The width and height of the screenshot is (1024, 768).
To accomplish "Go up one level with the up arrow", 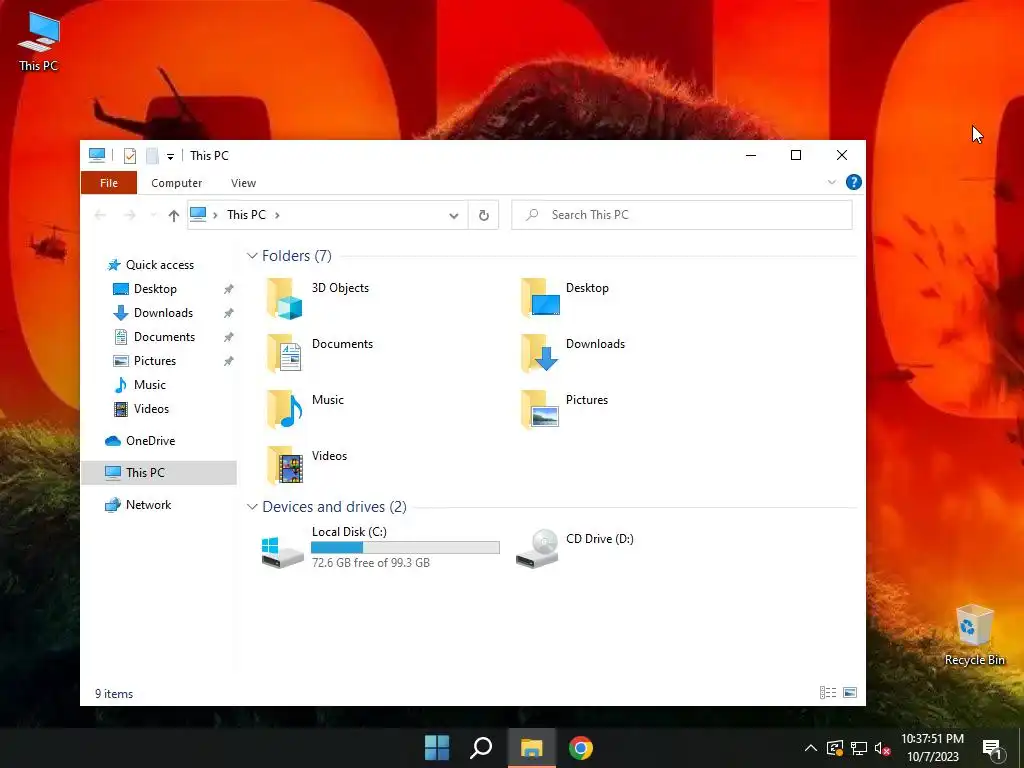I will pos(173,215).
